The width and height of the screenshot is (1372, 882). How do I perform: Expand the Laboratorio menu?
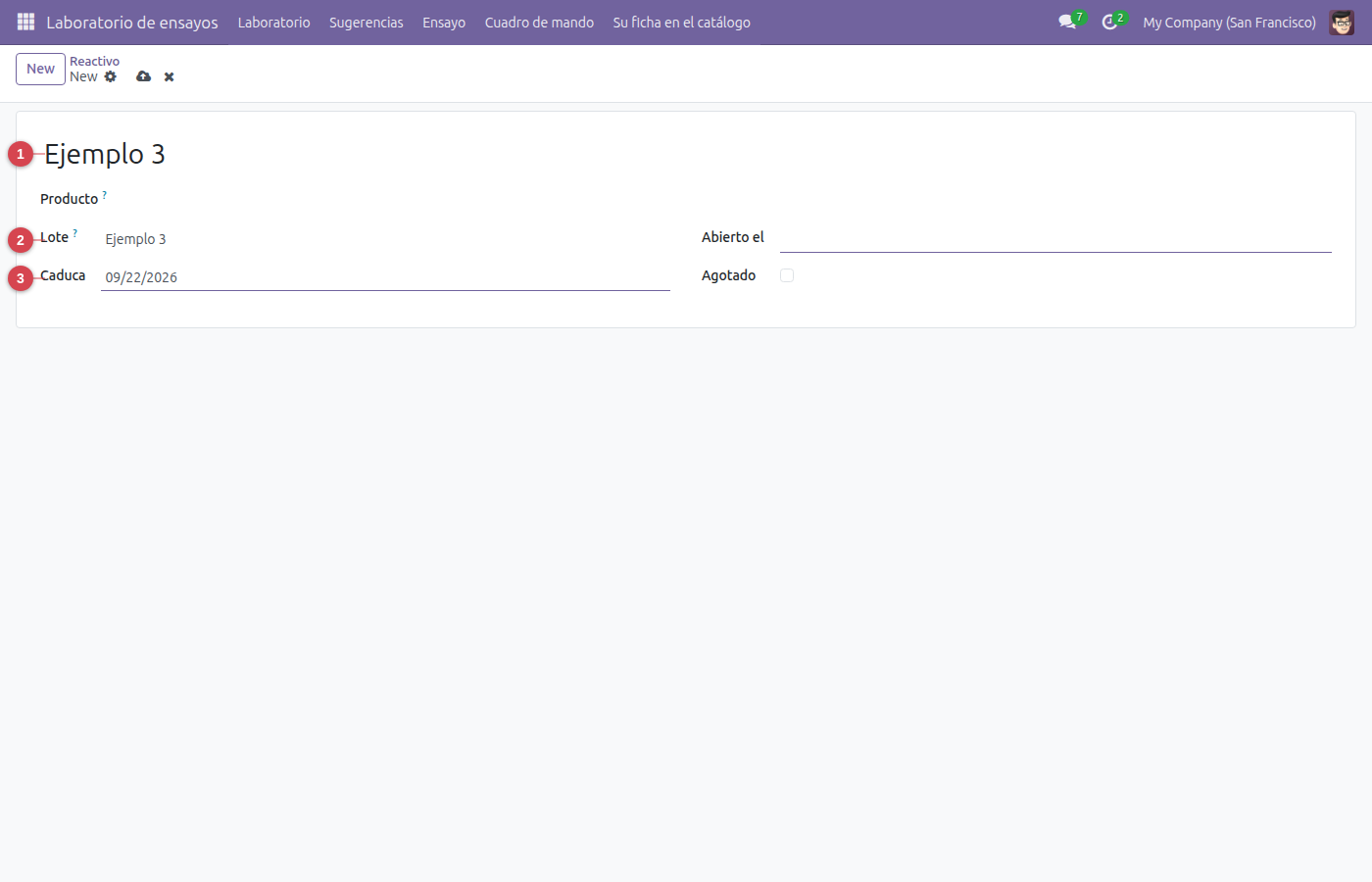pos(273,22)
